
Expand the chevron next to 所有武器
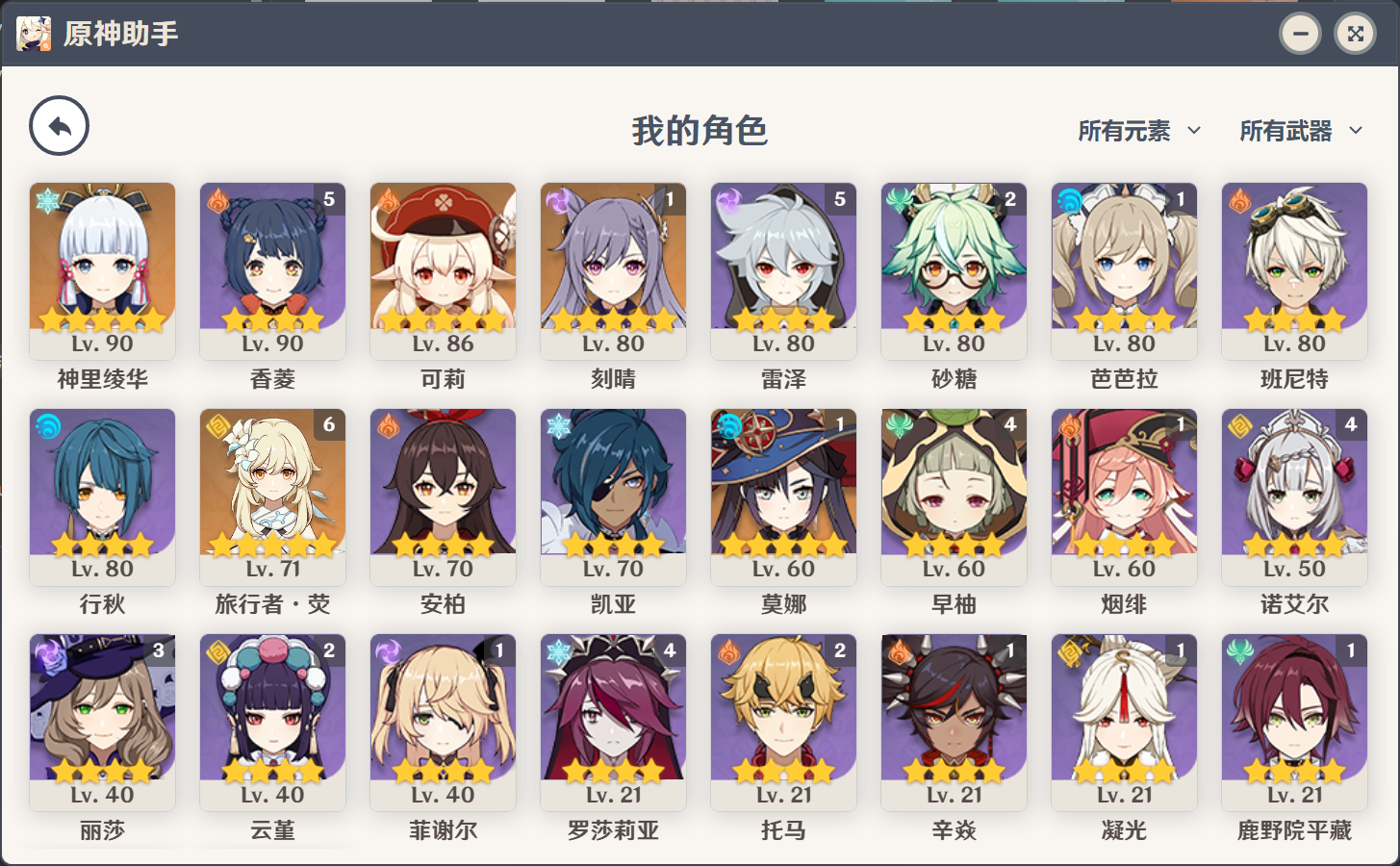1356,130
